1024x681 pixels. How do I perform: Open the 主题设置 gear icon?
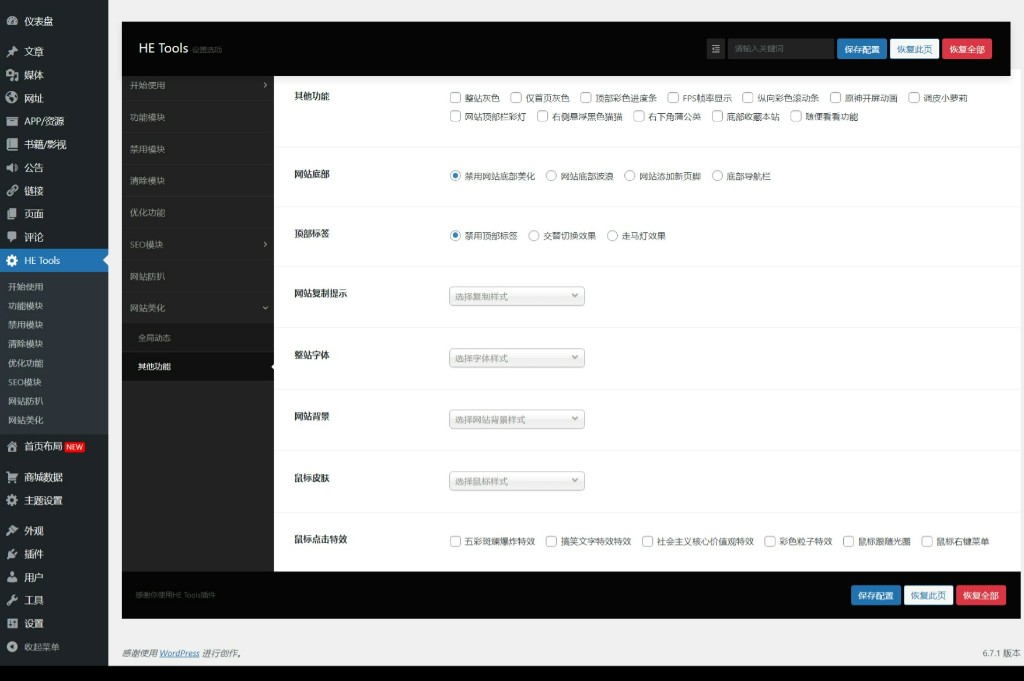pos(12,501)
